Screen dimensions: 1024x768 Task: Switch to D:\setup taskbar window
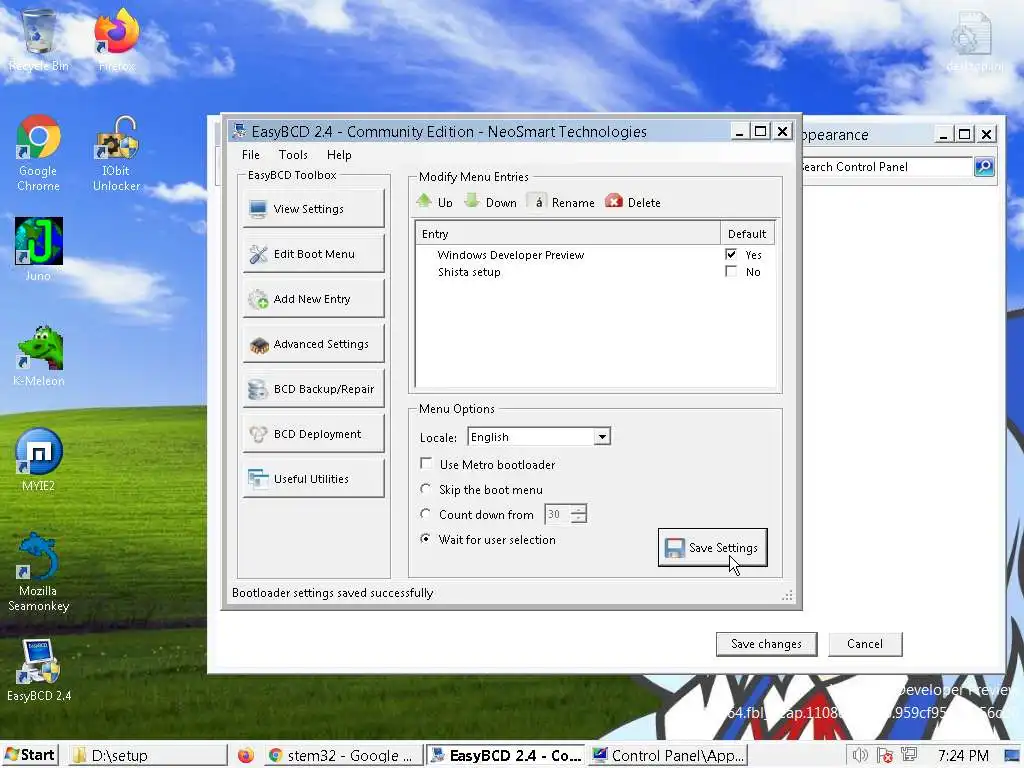click(x=147, y=756)
